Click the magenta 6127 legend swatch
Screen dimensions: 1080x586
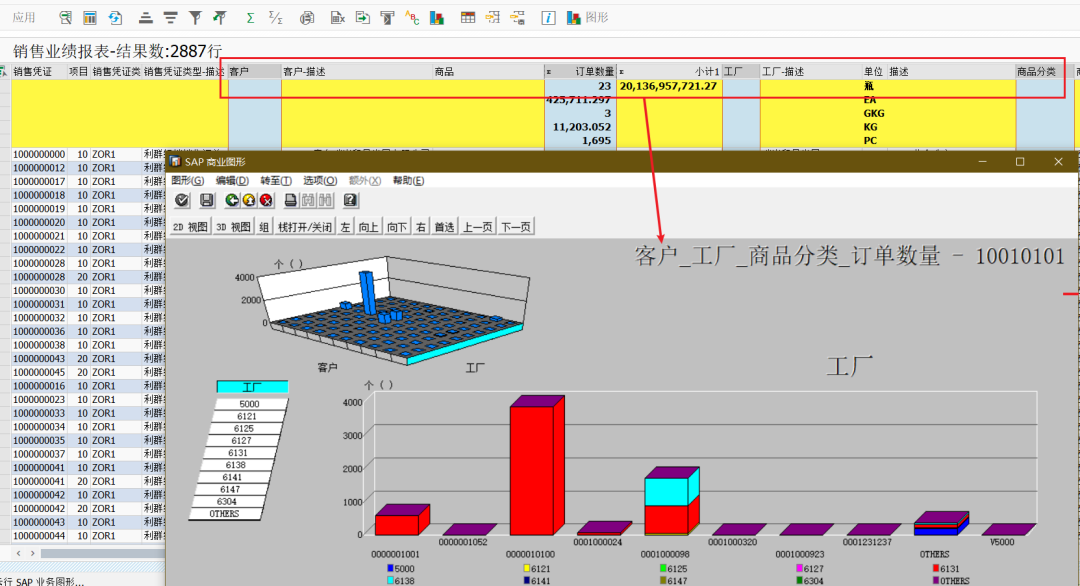point(799,569)
